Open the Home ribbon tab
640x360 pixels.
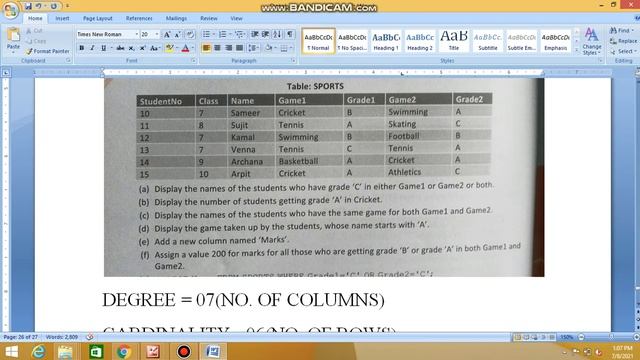35,18
